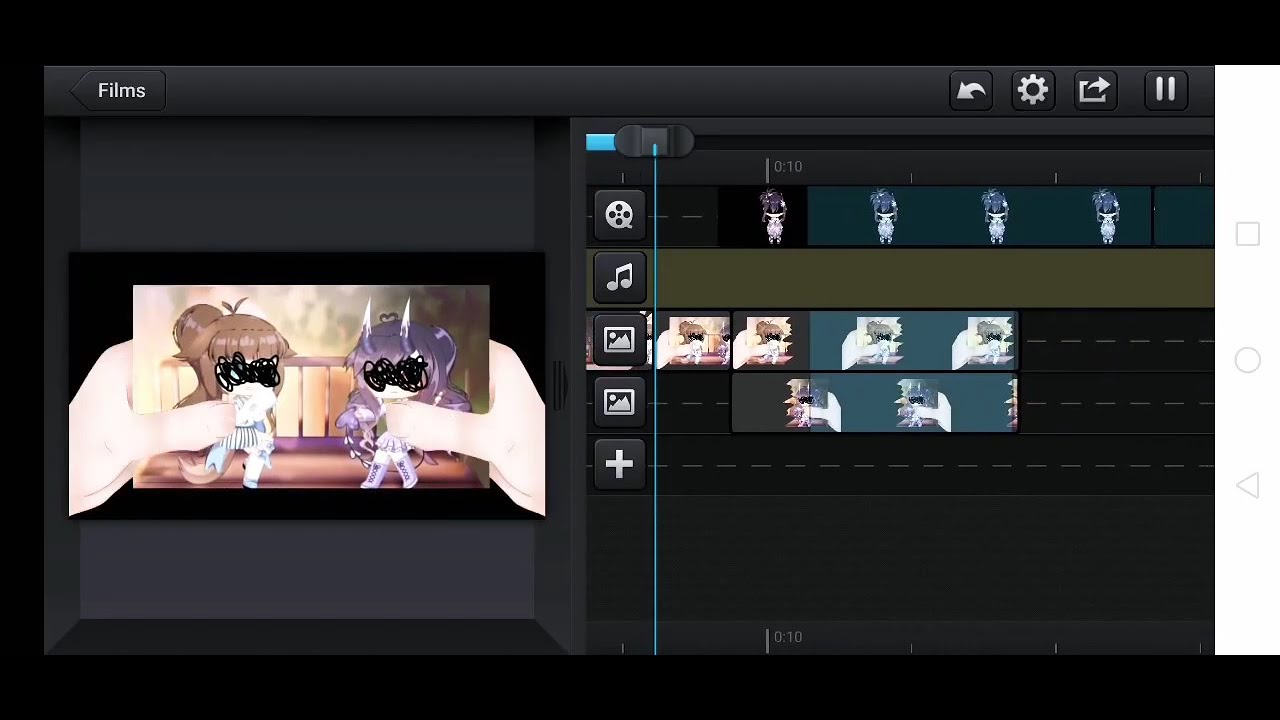This screenshot has height=720, width=1280.
Task: Undo the last edit
Action: coord(971,91)
